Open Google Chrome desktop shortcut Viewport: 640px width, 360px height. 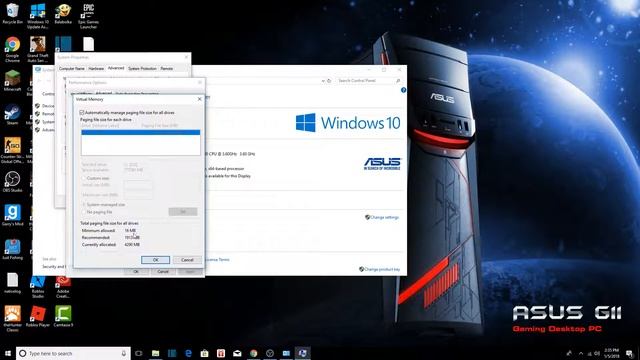coord(12,49)
